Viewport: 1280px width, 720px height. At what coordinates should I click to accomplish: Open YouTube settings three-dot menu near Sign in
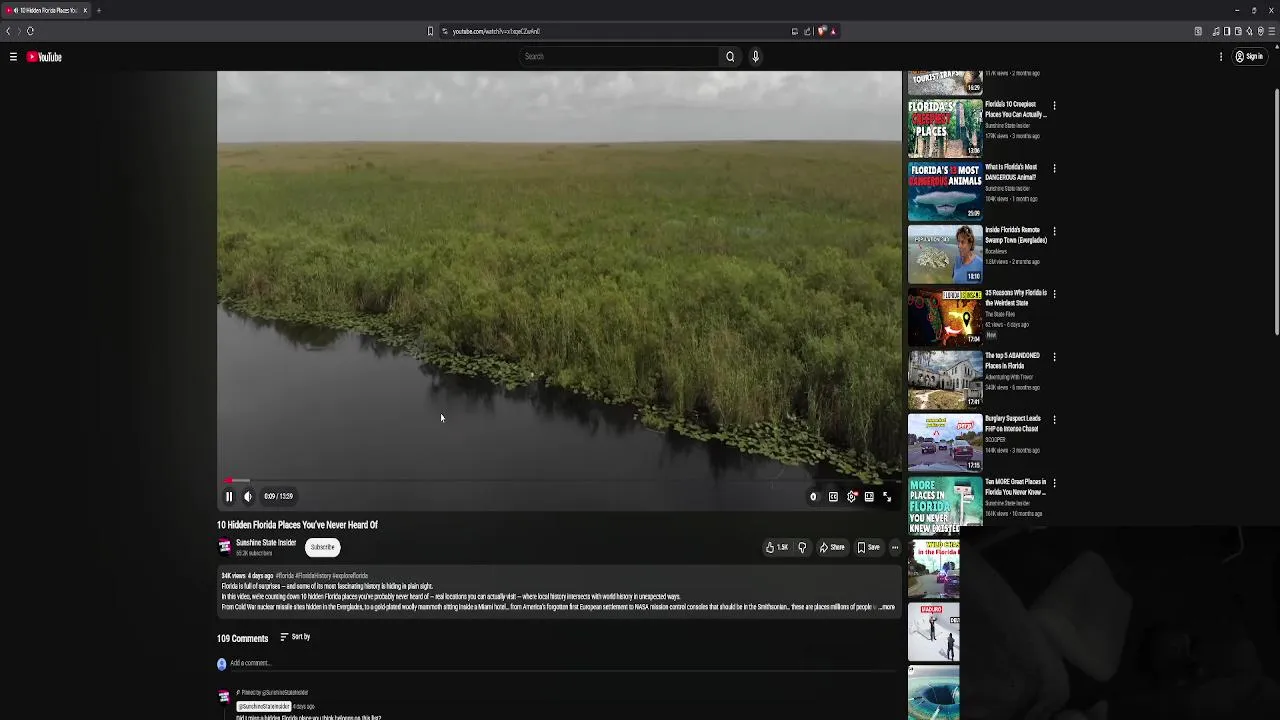pyautogui.click(x=1221, y=57)
